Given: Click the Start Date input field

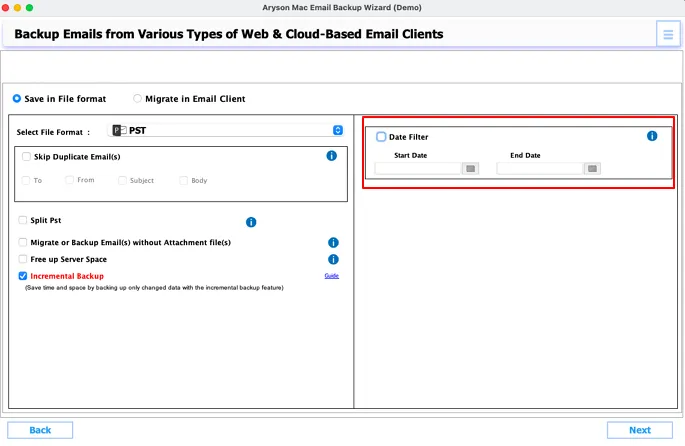Looking at the screenshot, I should [x=418, y=168].
